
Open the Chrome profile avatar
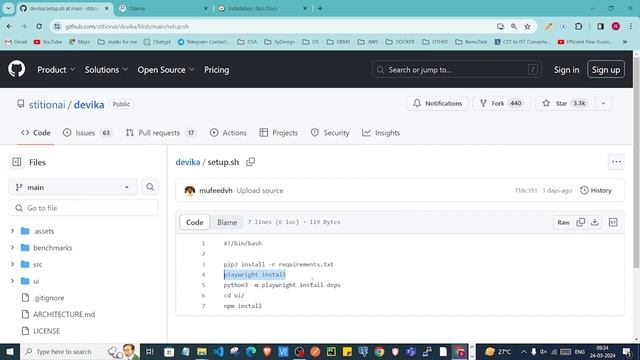[x=616, y=26]
